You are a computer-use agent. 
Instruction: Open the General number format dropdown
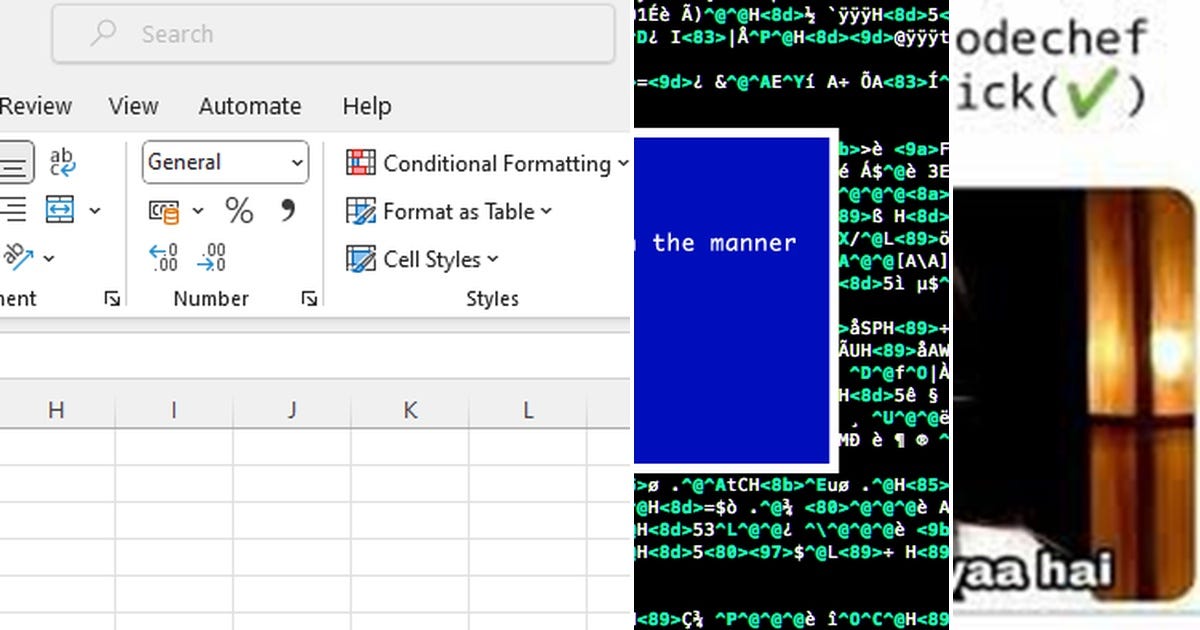225,162
